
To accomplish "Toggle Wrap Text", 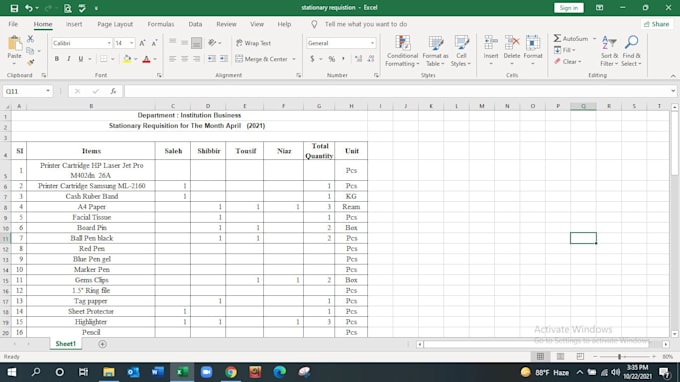I will pos(253,43).
